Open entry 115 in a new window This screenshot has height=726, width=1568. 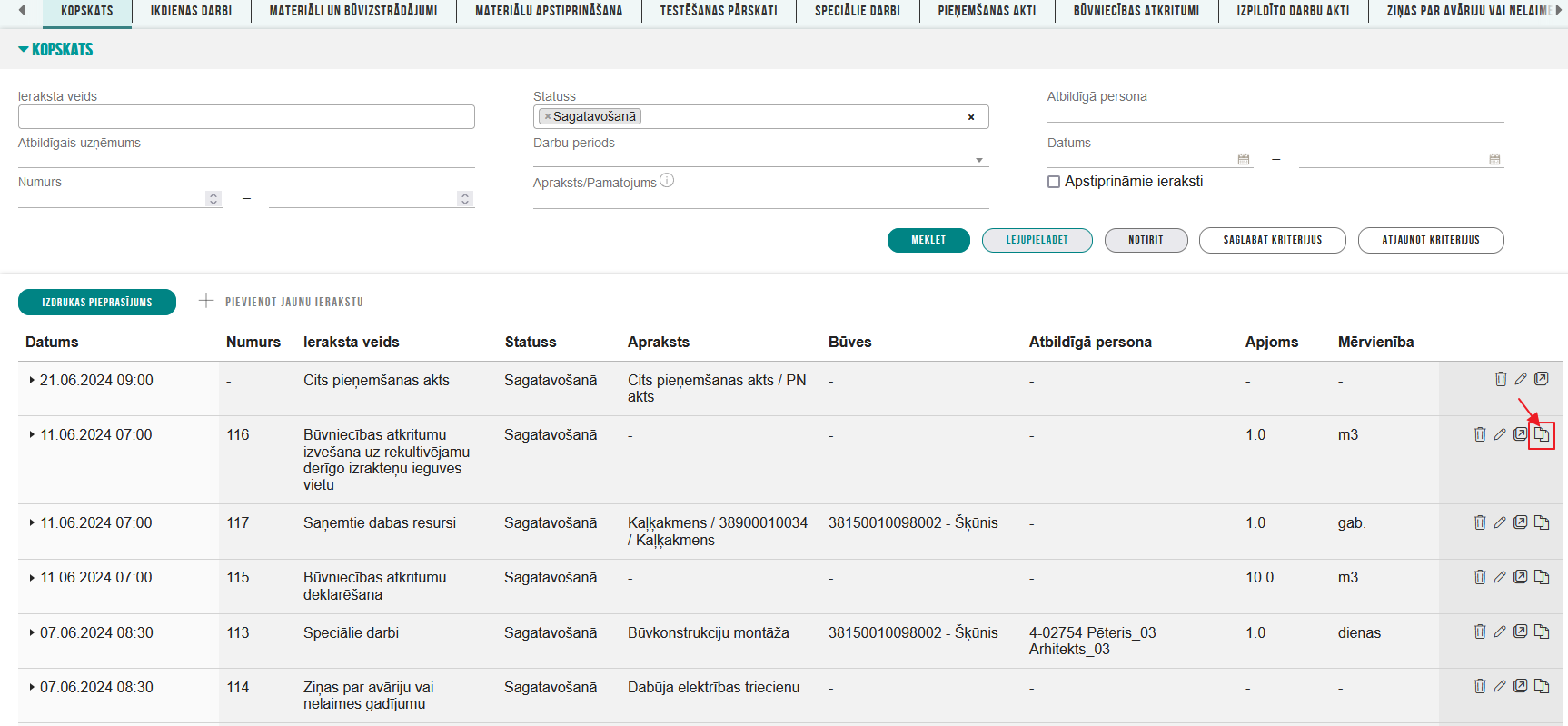pyautogui.click(x=1520, y=577)
